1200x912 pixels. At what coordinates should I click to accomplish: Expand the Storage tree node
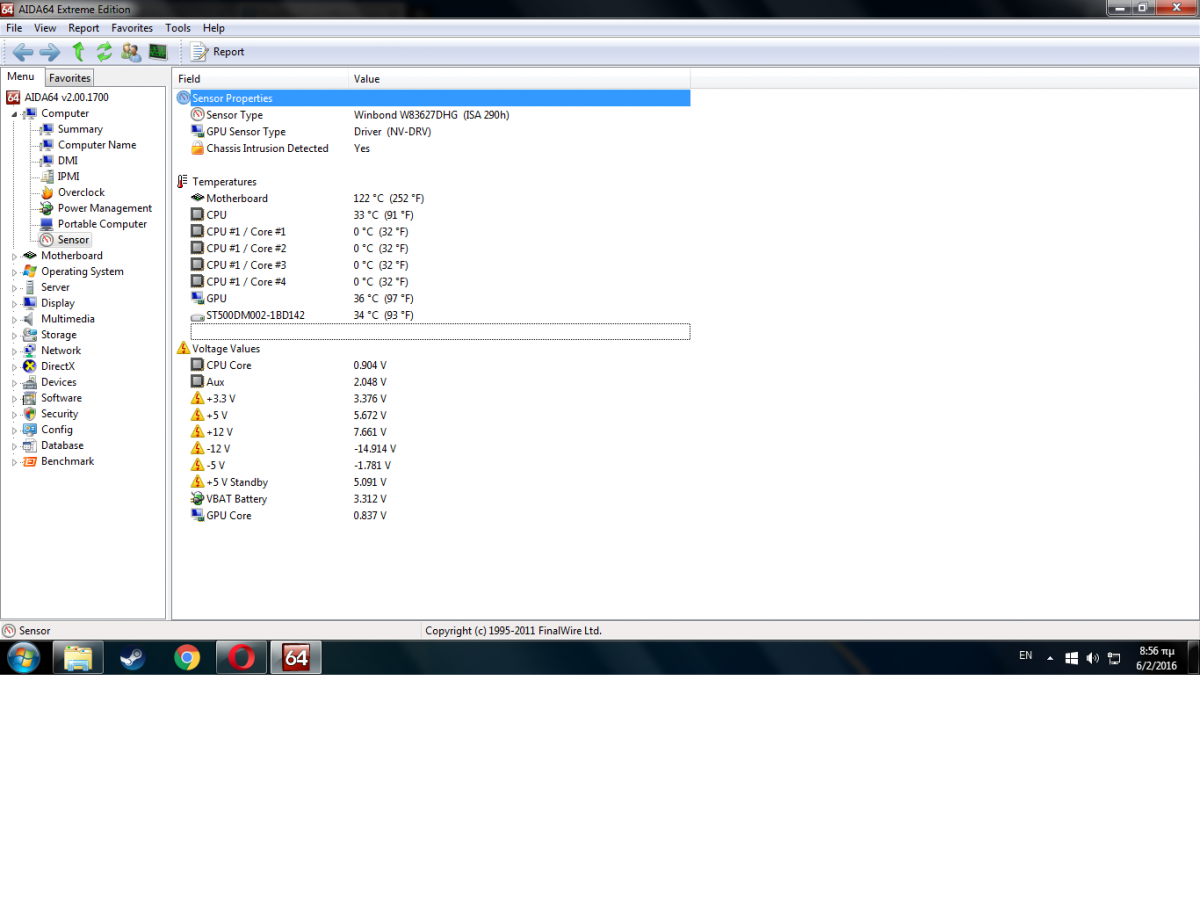coord(14,336)
